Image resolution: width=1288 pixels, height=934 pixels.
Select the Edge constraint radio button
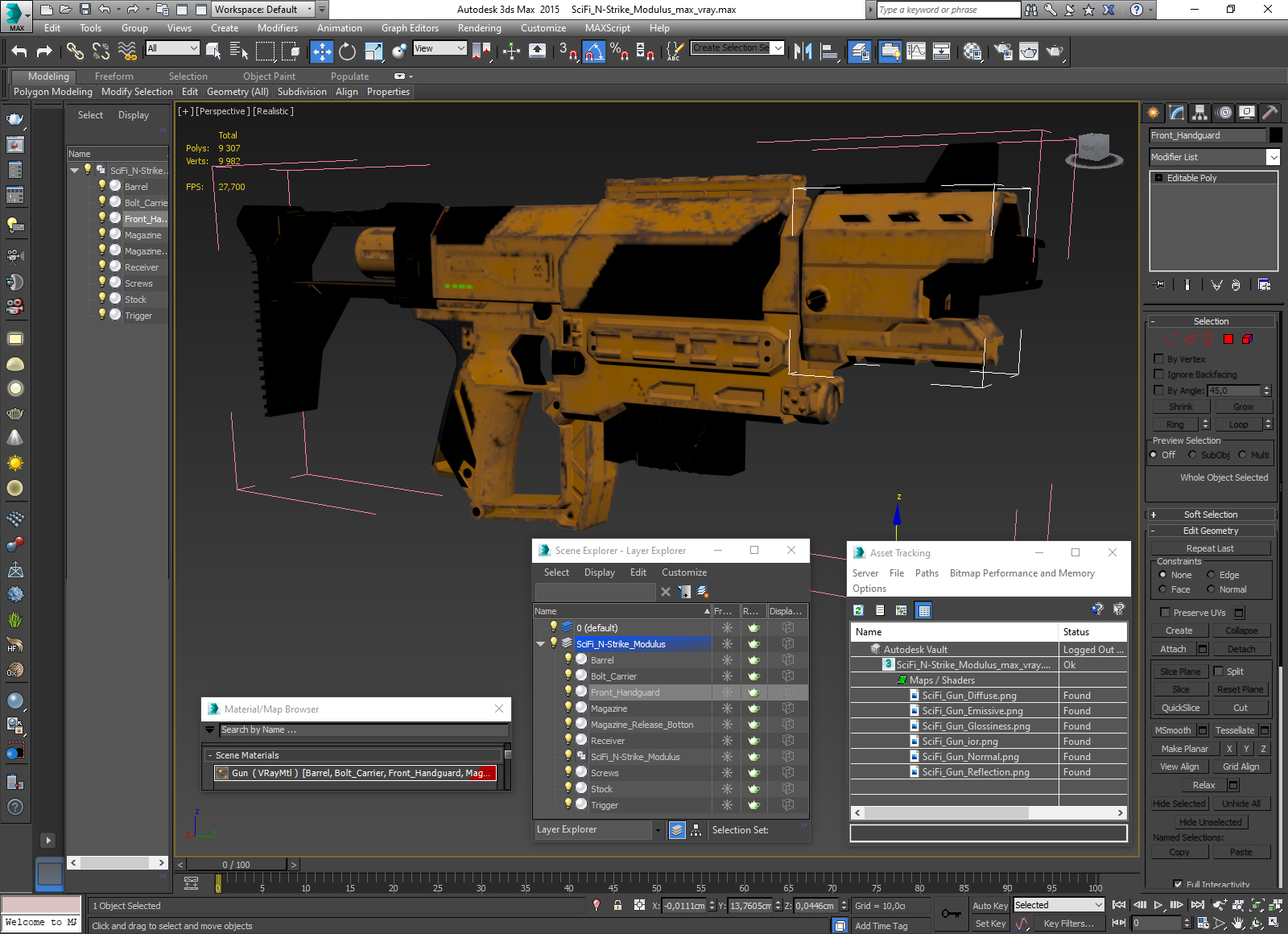coord(1211,575)
